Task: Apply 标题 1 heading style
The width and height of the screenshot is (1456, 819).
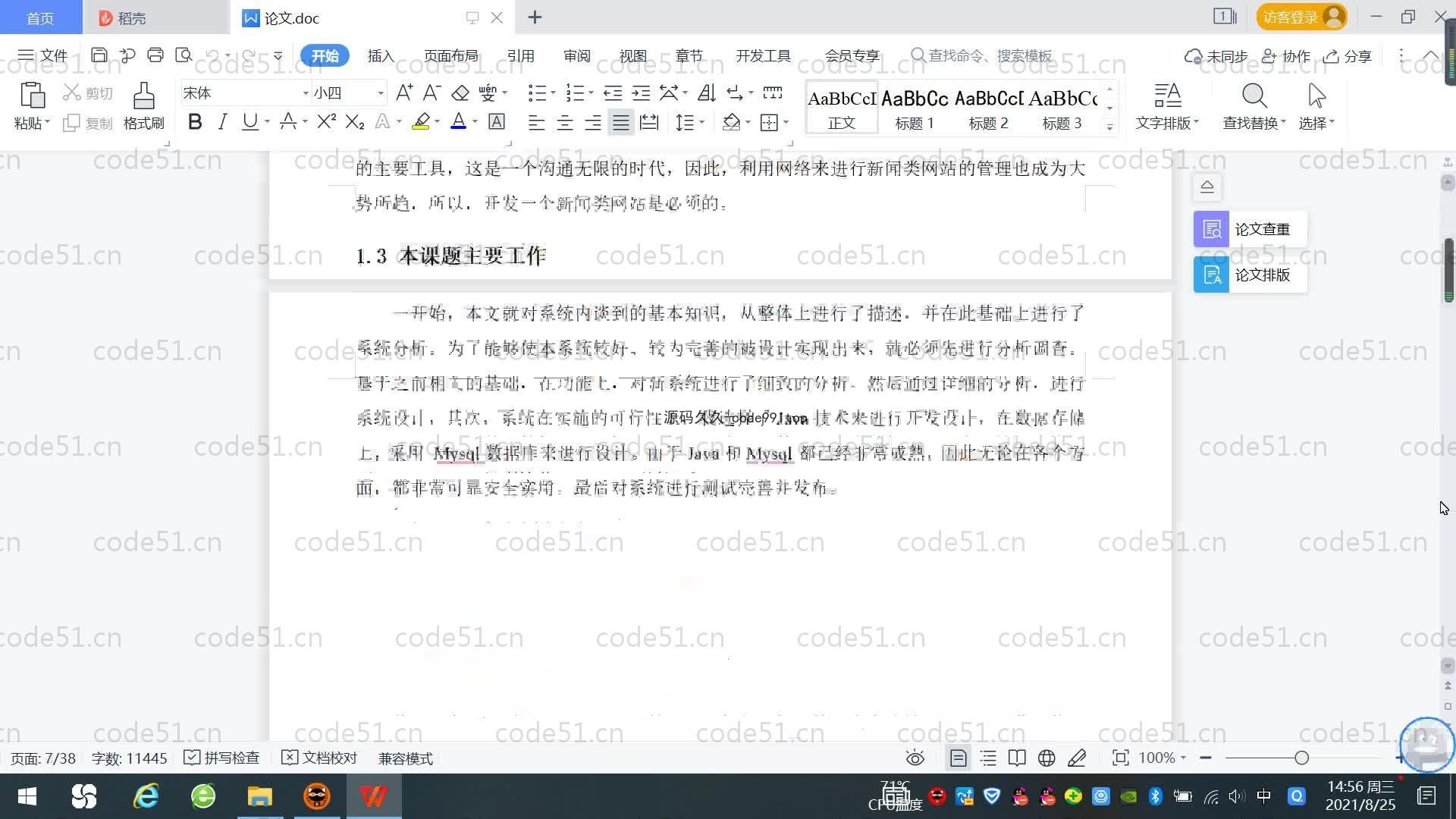Action: (x=915, y=108)
